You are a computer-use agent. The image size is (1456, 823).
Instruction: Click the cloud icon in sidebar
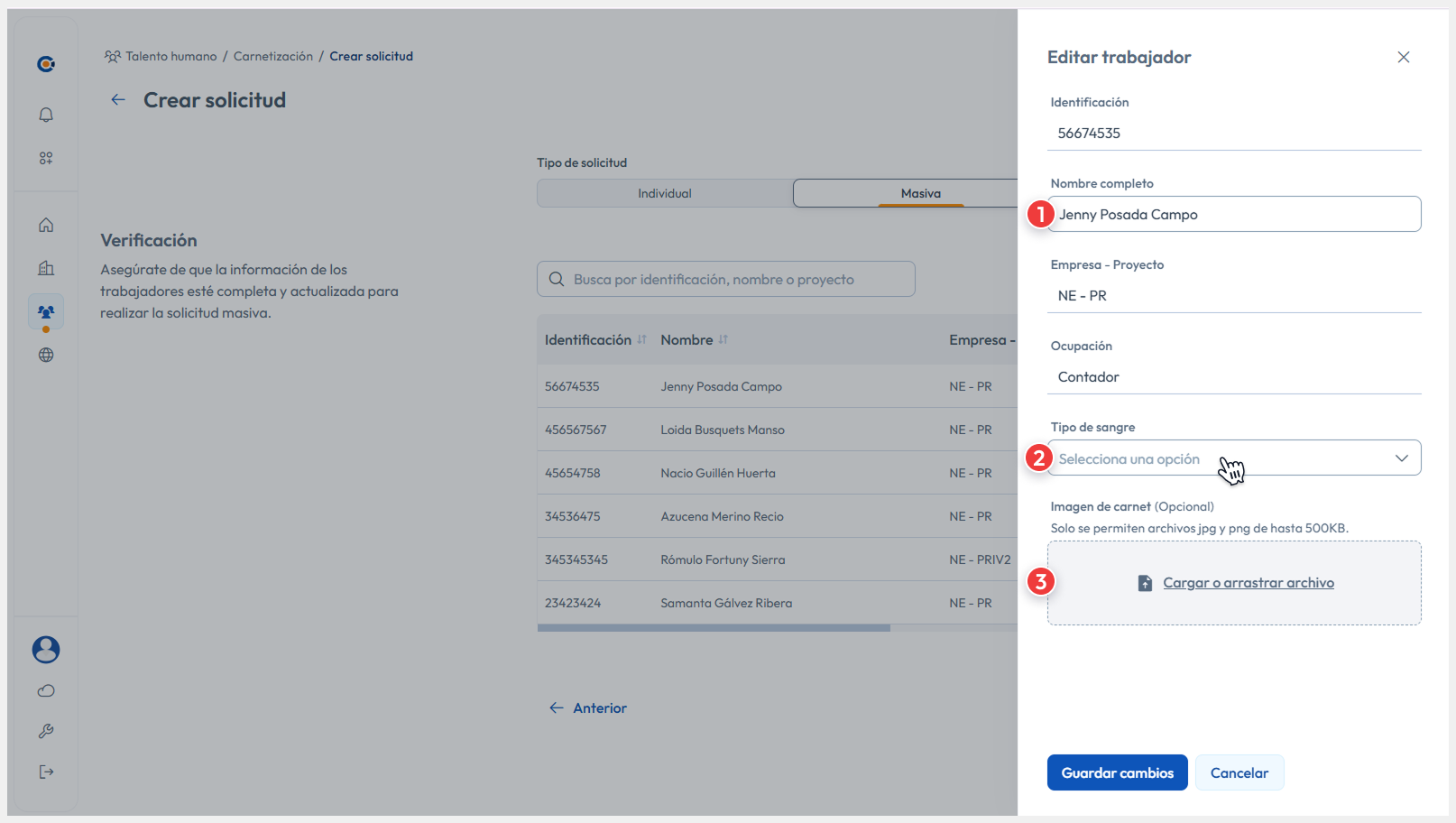coord(46,690)
